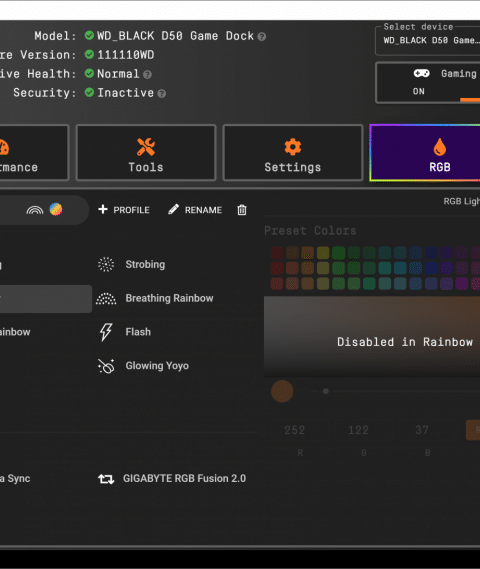Add a new lighting PROFILE

point(124,210)
